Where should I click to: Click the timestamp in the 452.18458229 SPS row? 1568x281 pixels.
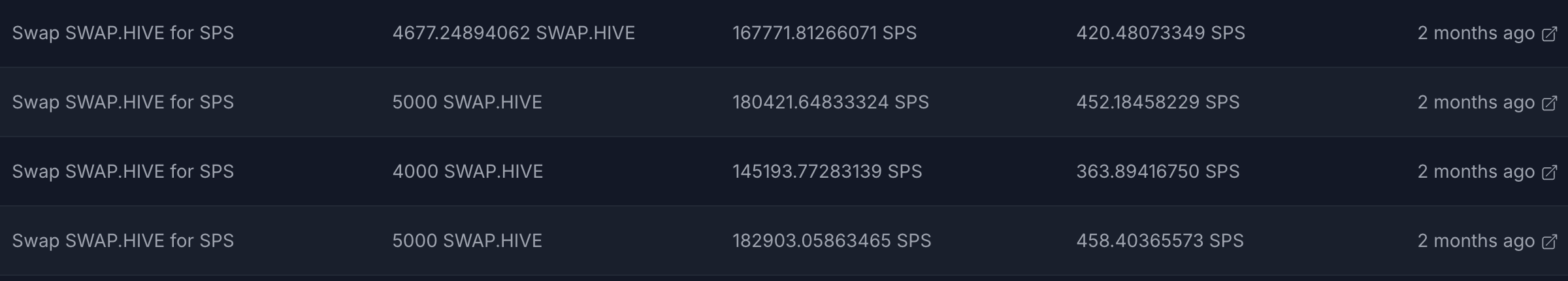coord(1476,102)
